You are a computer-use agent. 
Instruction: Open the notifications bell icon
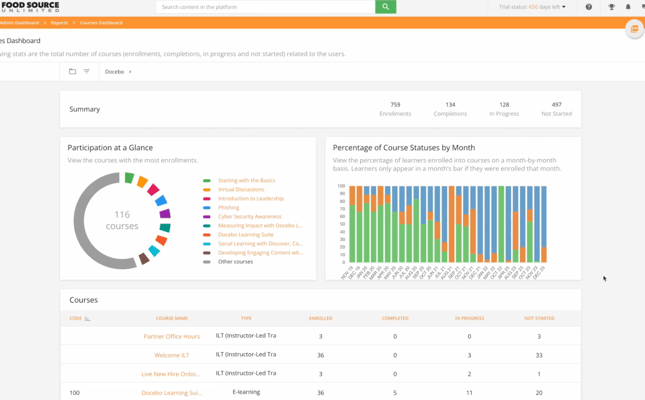(628, 7)
